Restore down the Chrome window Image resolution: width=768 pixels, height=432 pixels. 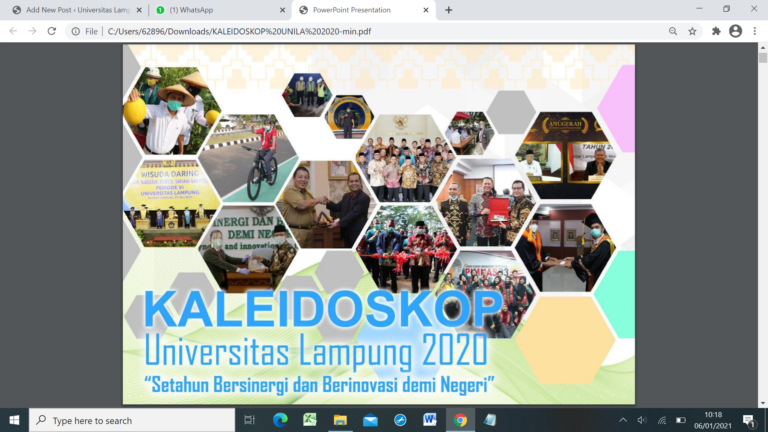coord(726,9)
